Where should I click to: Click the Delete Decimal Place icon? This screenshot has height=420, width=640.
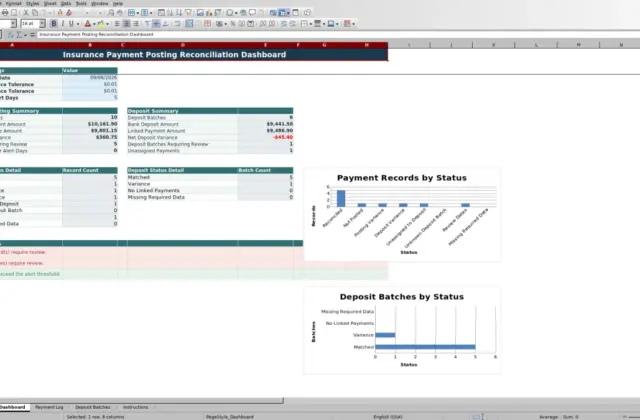point(272,24)
